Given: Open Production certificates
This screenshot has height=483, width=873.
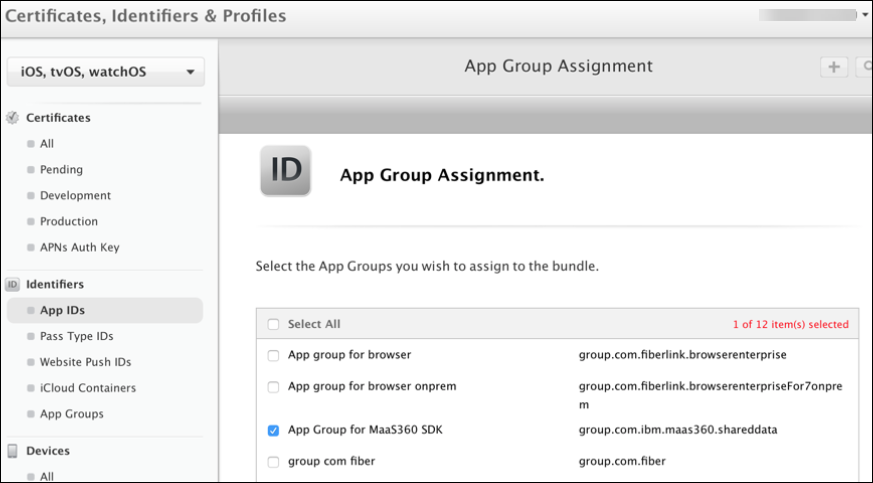Looking at the screenshot, I should [68, 221].
